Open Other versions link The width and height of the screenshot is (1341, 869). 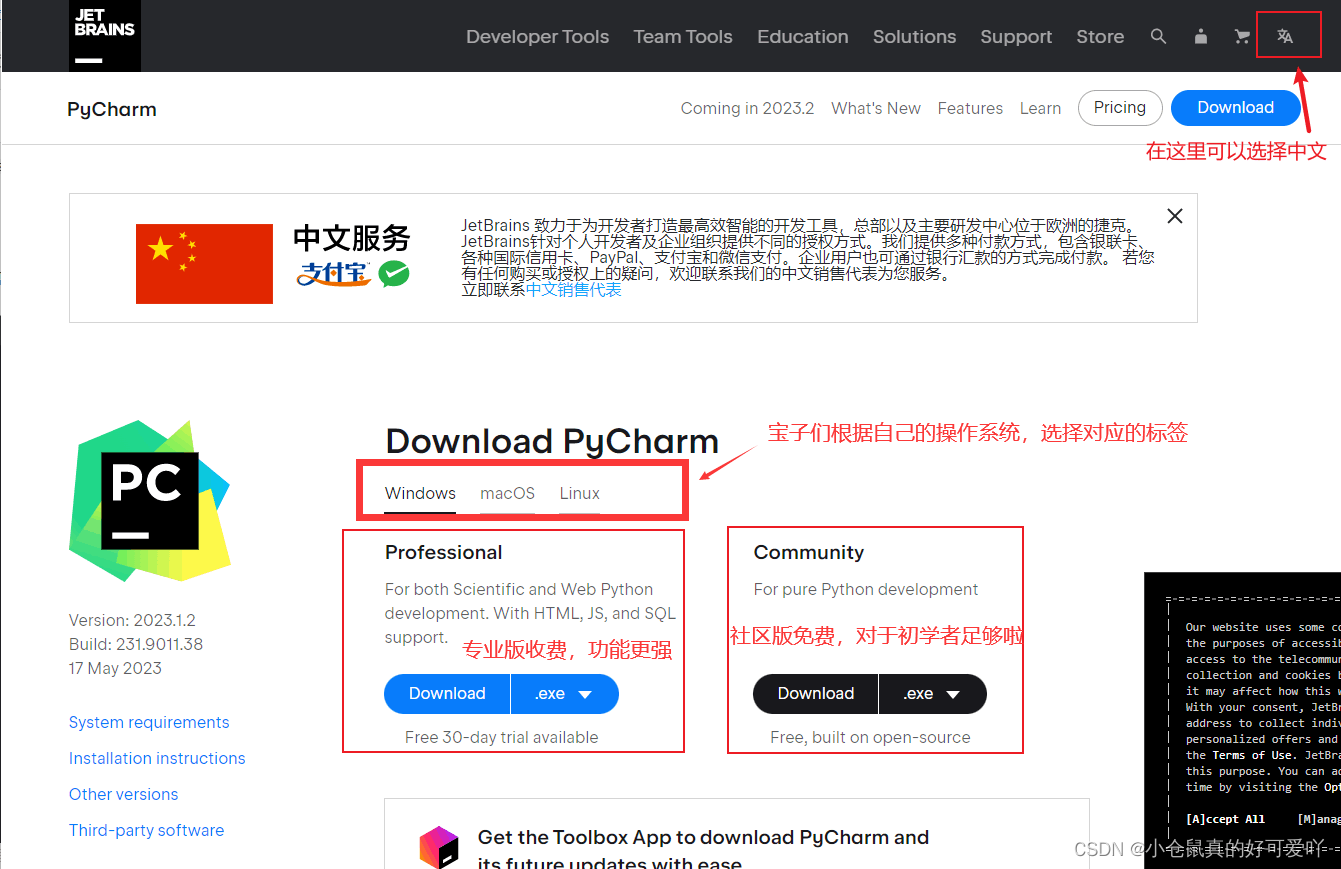click(123, 794)
